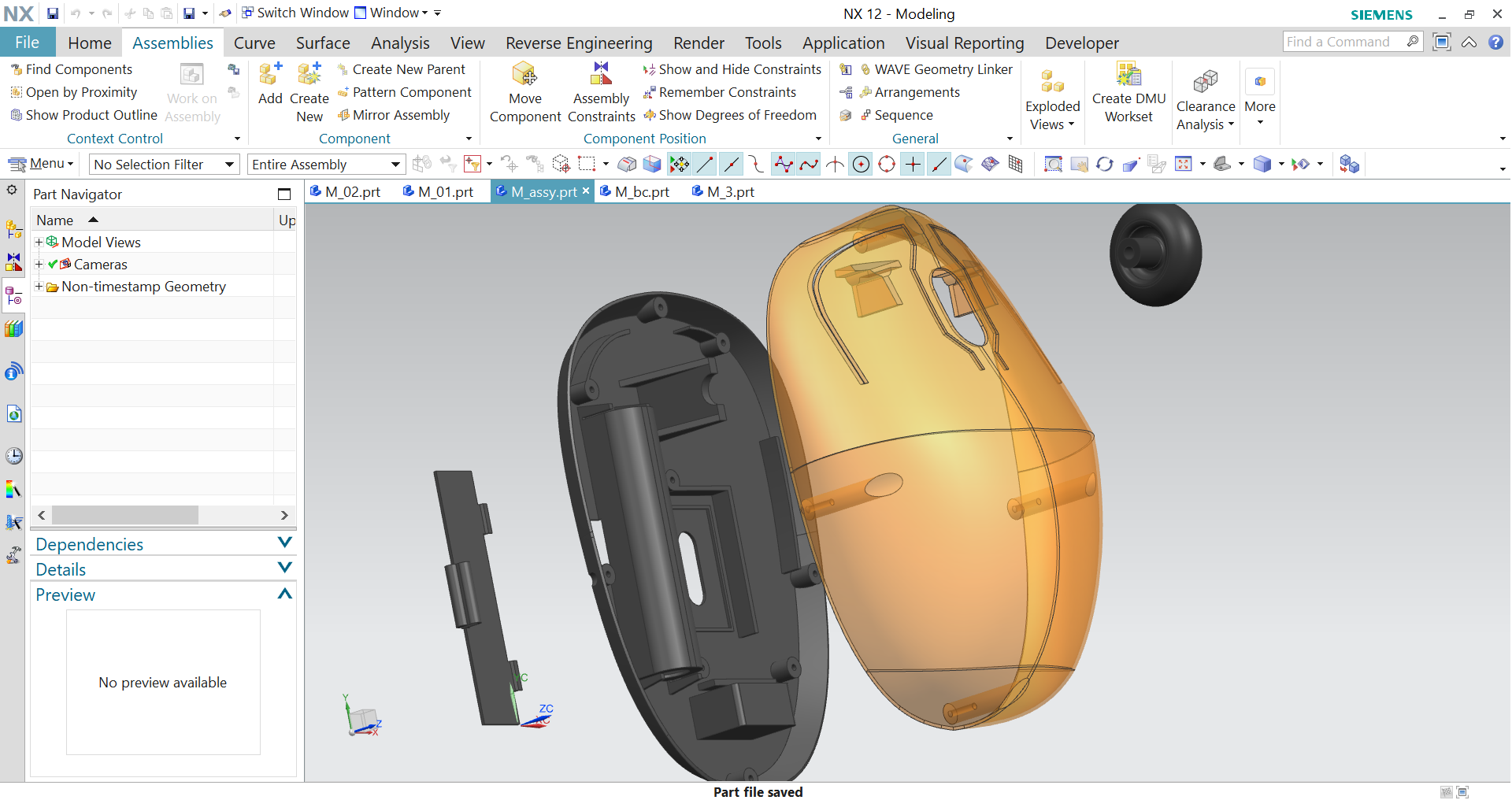
Task: Expand the Details panel
Action: [285, 568]
